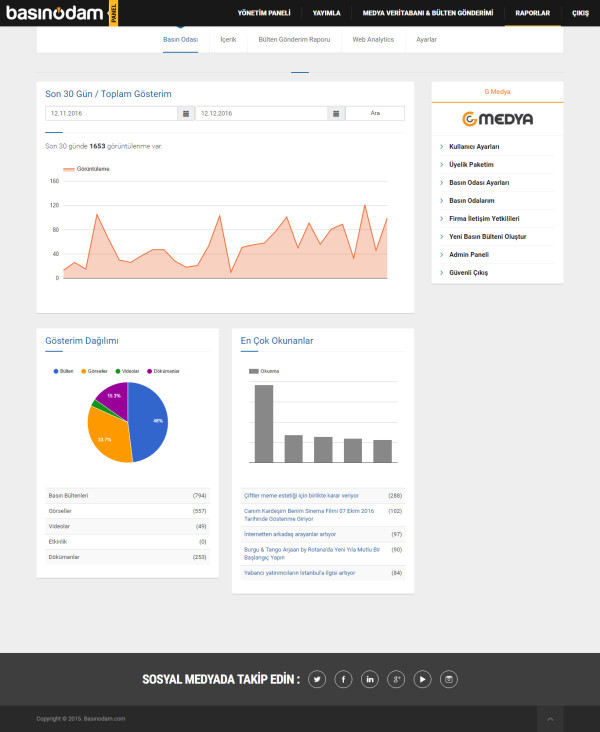Screen dimensions: 600x732
Task: Click the LinkedIn icon in footer
Action: (371, 679)
